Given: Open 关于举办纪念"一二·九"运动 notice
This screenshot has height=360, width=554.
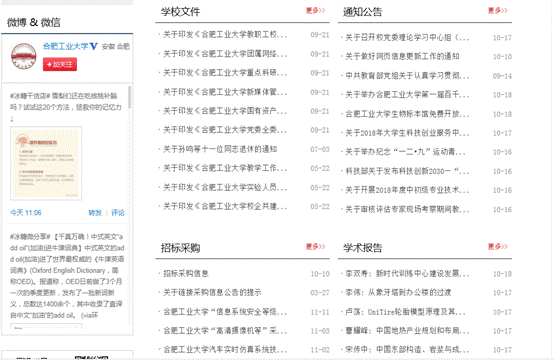Looking at the screenshot, I should coord(405,152).
